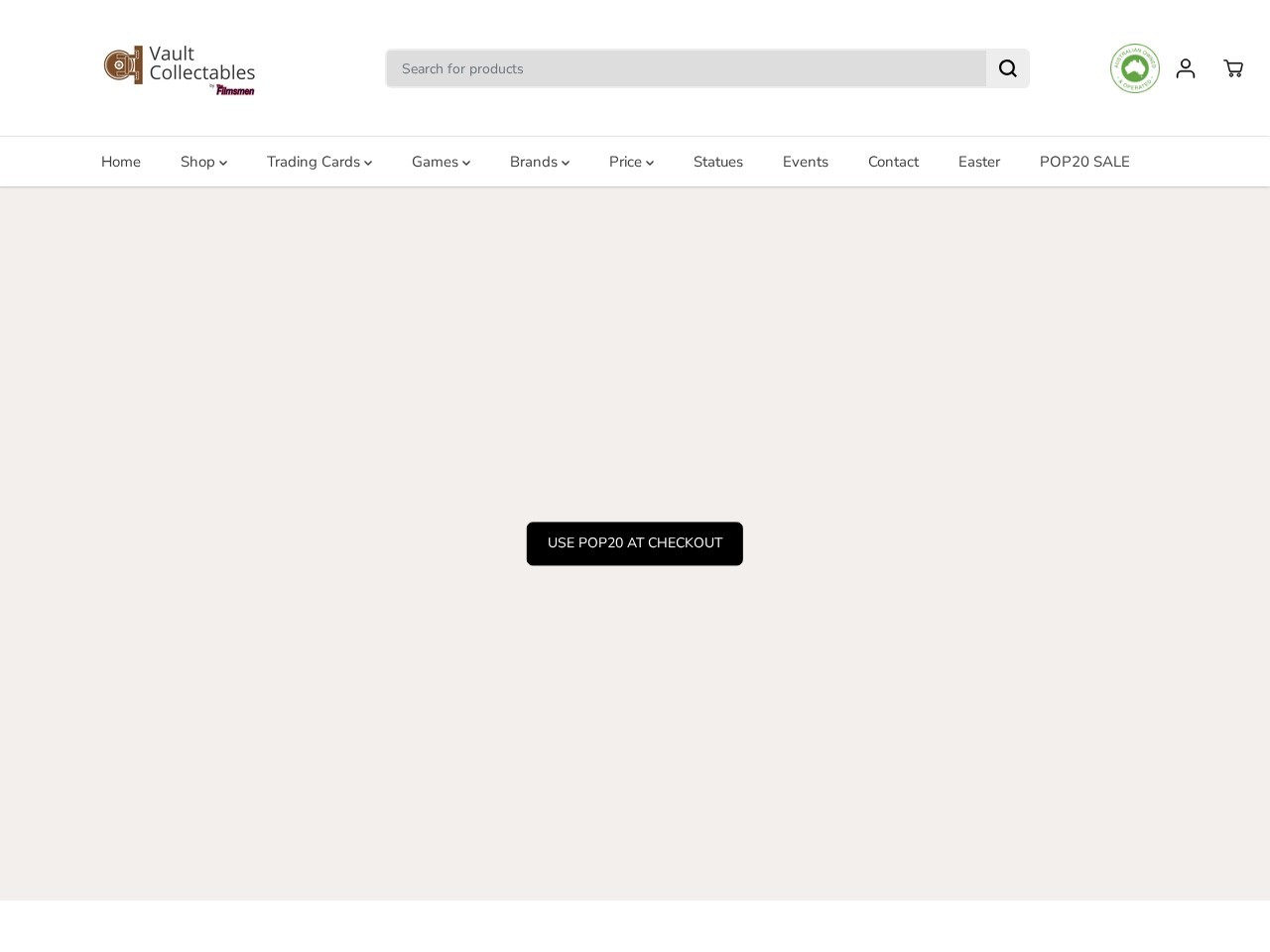Open the shopping cart icon
The image size is (1270, 952).
(x=1232, y=68)
